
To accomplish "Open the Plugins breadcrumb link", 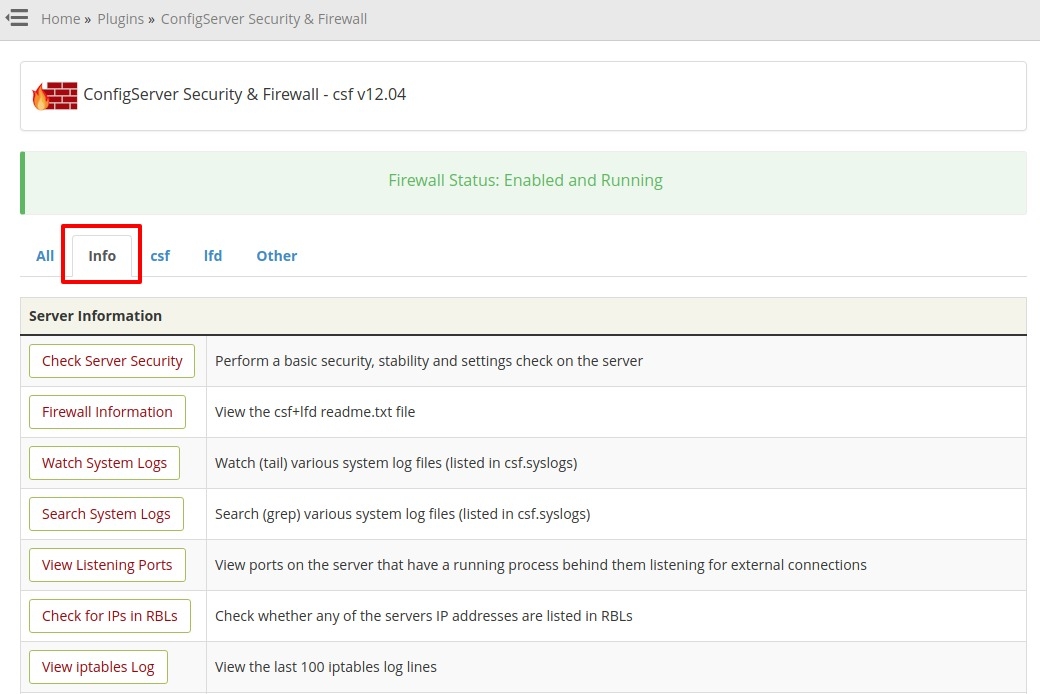I will pos(121,19).
